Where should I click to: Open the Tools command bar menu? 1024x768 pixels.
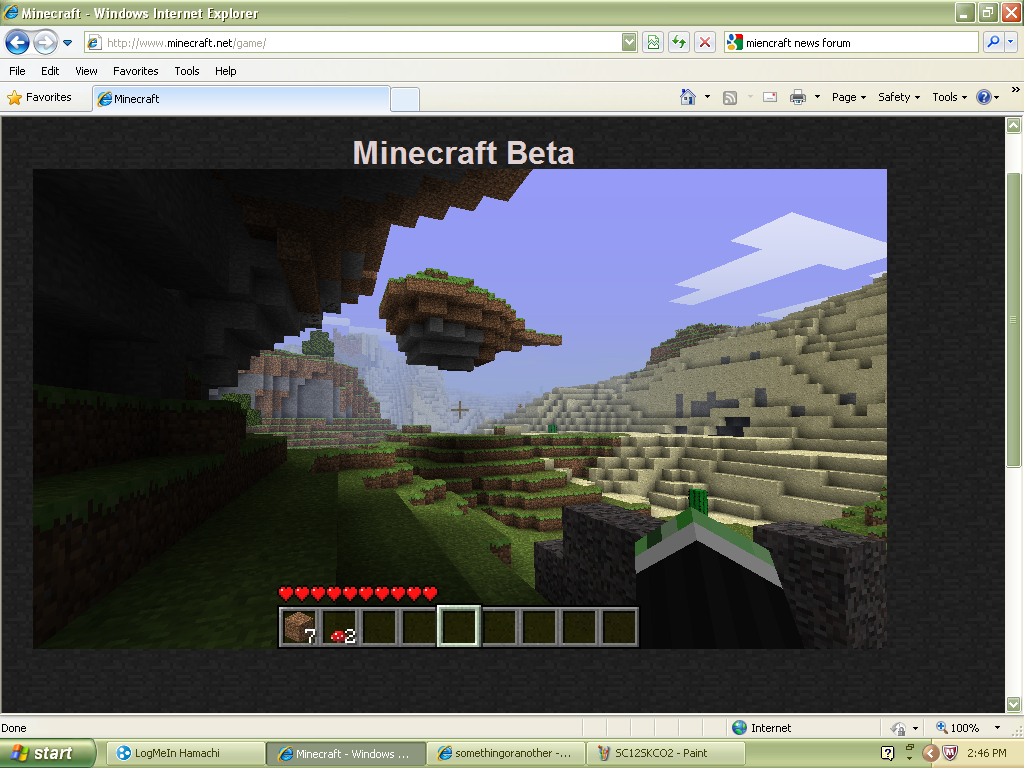(x=949, y=97)
